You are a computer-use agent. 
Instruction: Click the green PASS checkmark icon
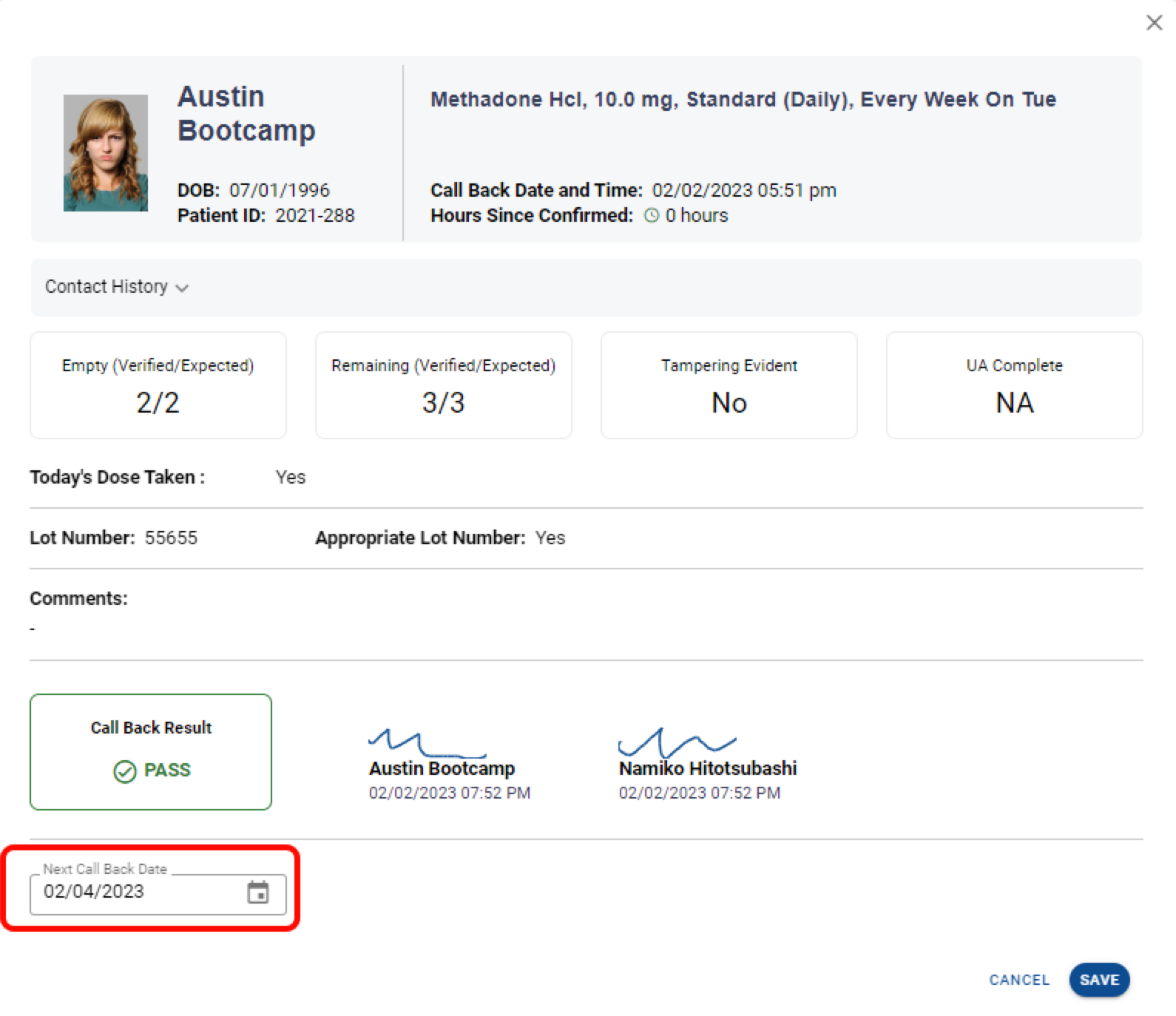point(125,771)
